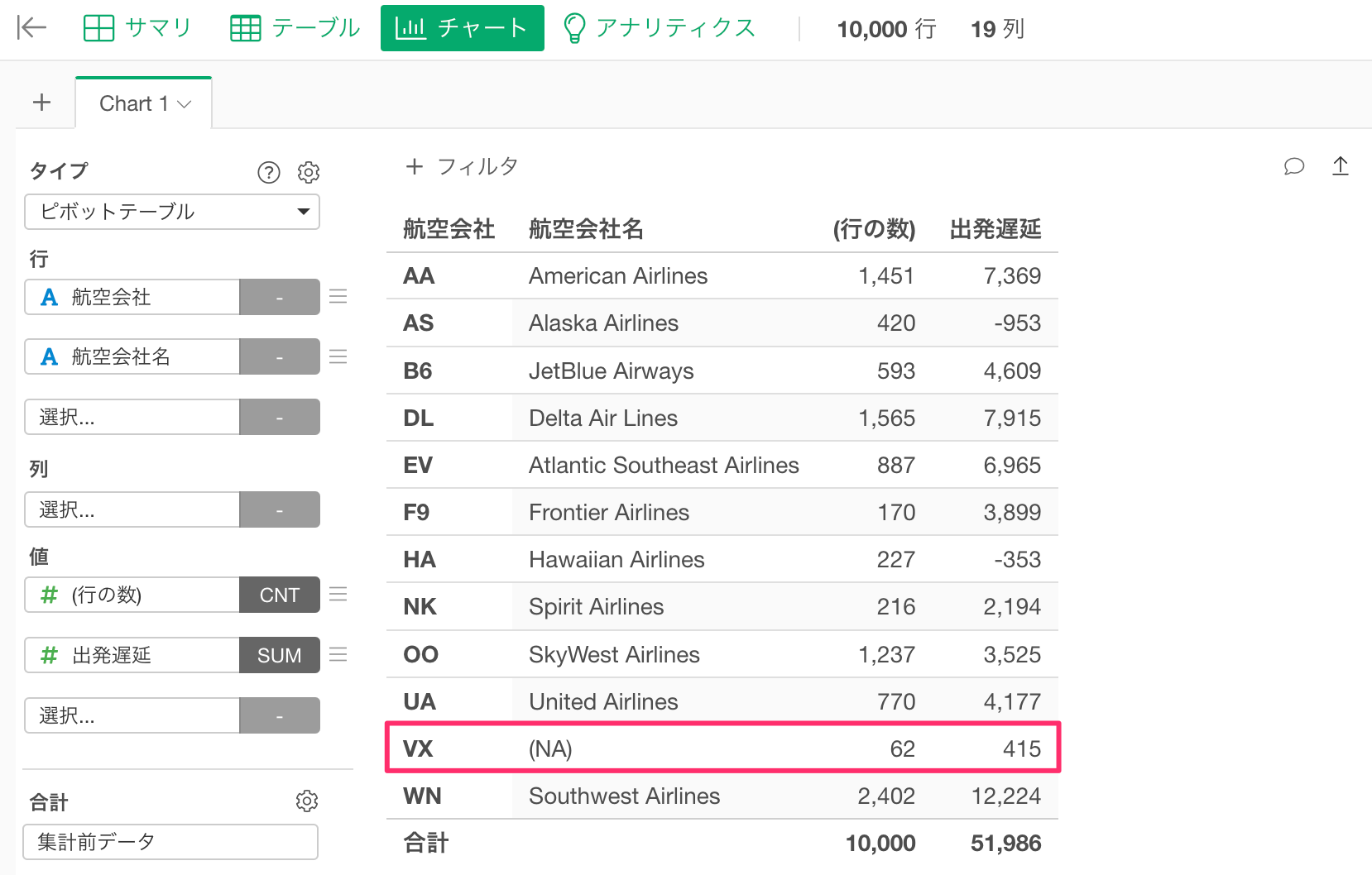Choose a column field under 列
This screenshot has width=1372, height=875.
click(132, 509)
